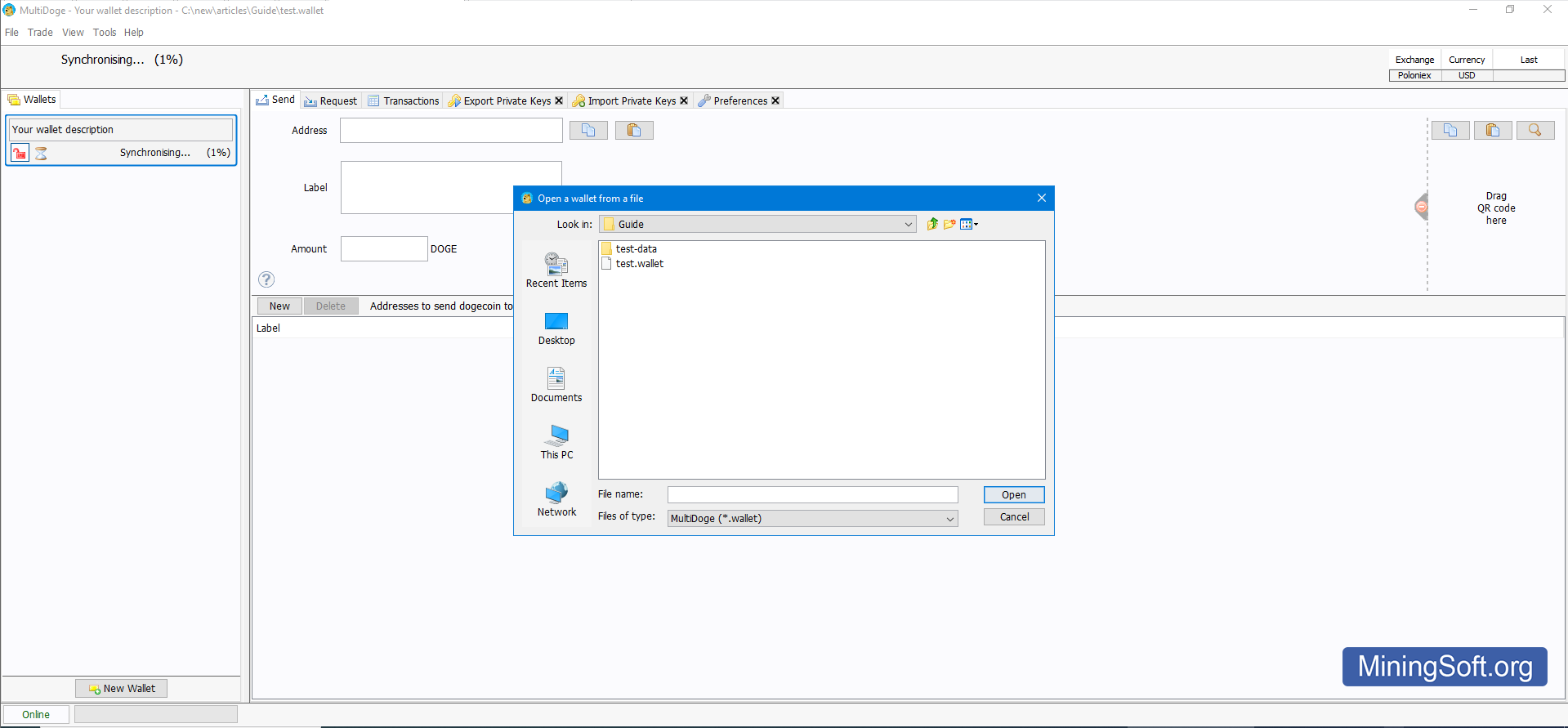Click the Online status indicator
Image resolution: width=1568 pixels, height=728 pixels.
pos(36,714)
